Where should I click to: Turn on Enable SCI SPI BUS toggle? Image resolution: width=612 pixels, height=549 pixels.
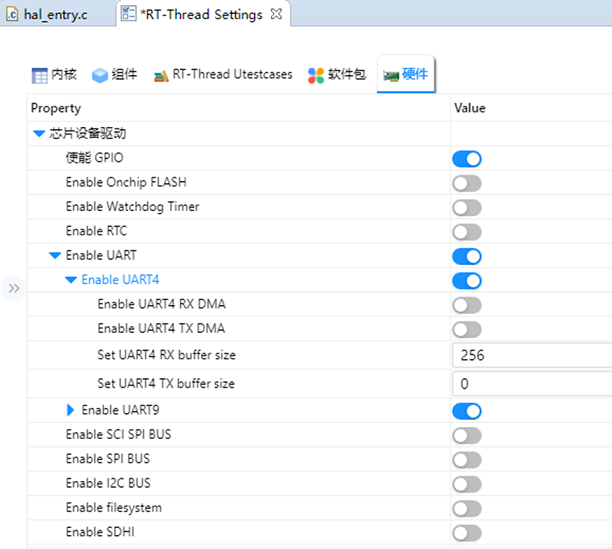(x=467, y=435)
